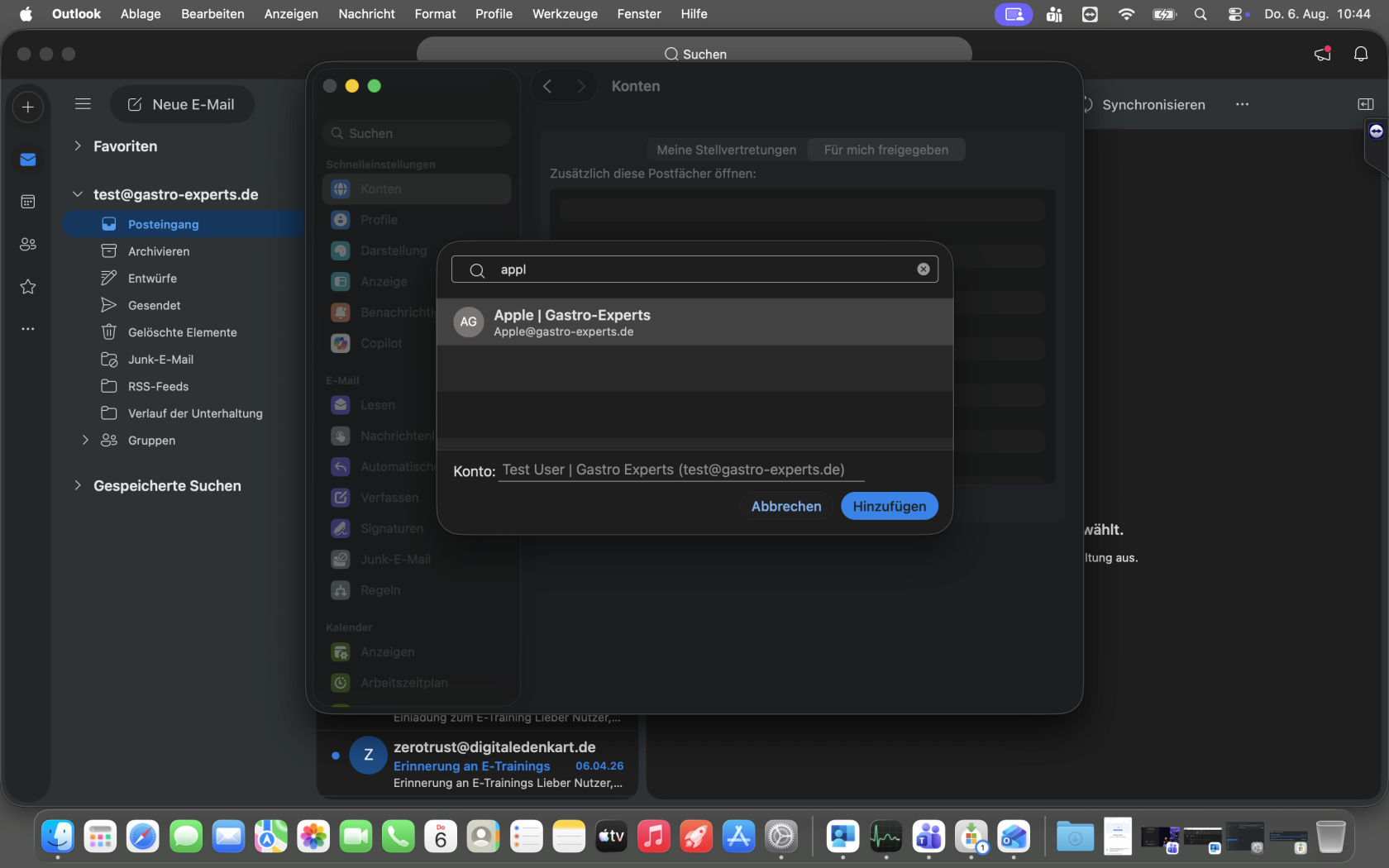Image resolution: width=1389 pixels, height=868 pixels.
Task: Open the RSS-Feeds folder
Action: [184, 386]
